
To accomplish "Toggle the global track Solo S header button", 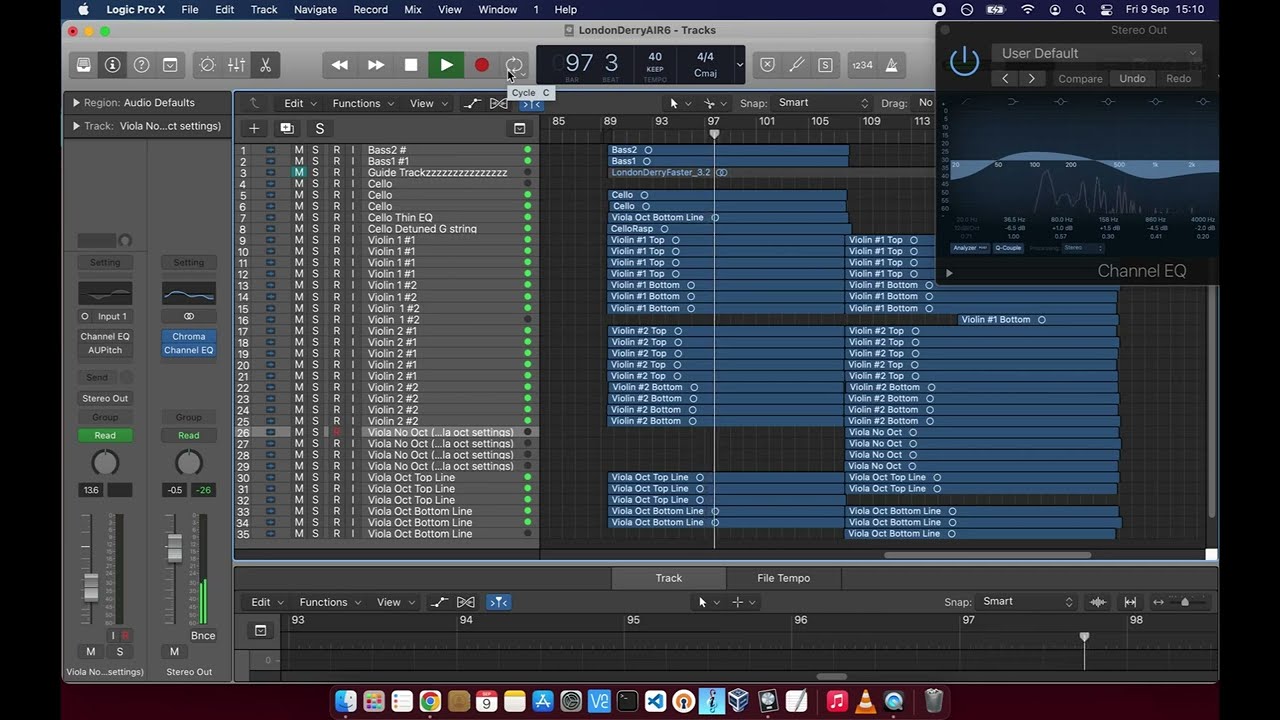I will click(319, 128).
